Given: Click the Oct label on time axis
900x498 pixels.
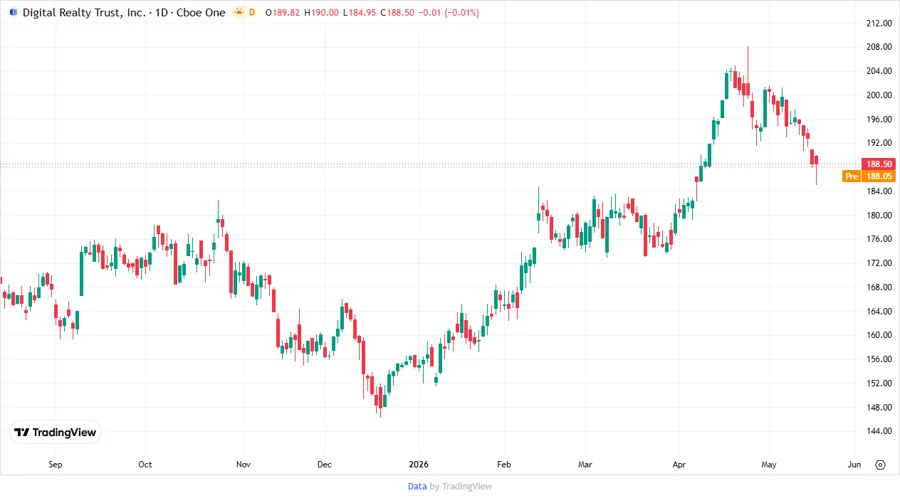Looking at the screenshot, I should click(145, 464).
